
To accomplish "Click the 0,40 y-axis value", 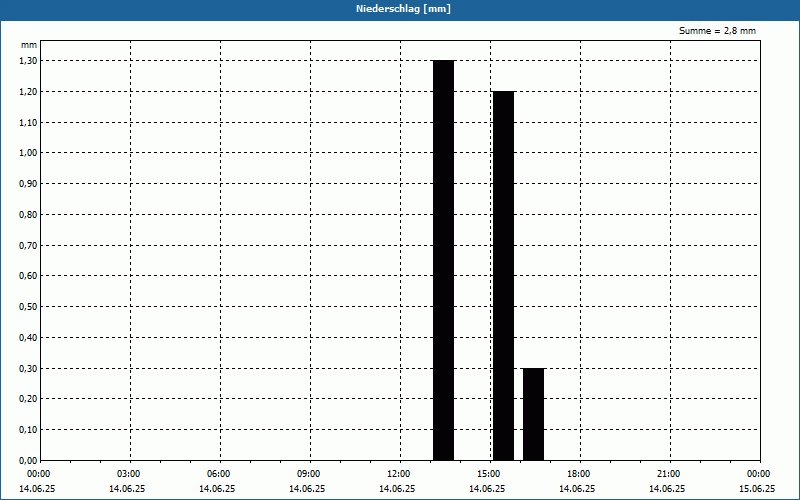I will click(x=28, y=338).
